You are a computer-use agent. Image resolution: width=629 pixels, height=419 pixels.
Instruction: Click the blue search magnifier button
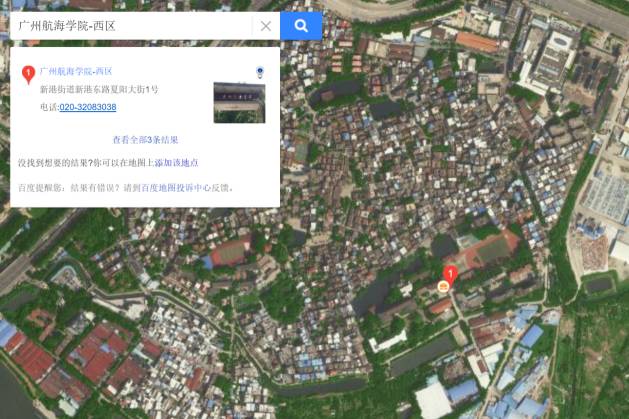coord(301,26)
